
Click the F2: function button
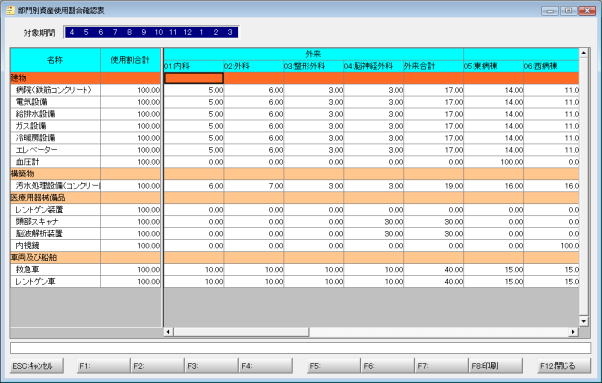coord(158,366)
